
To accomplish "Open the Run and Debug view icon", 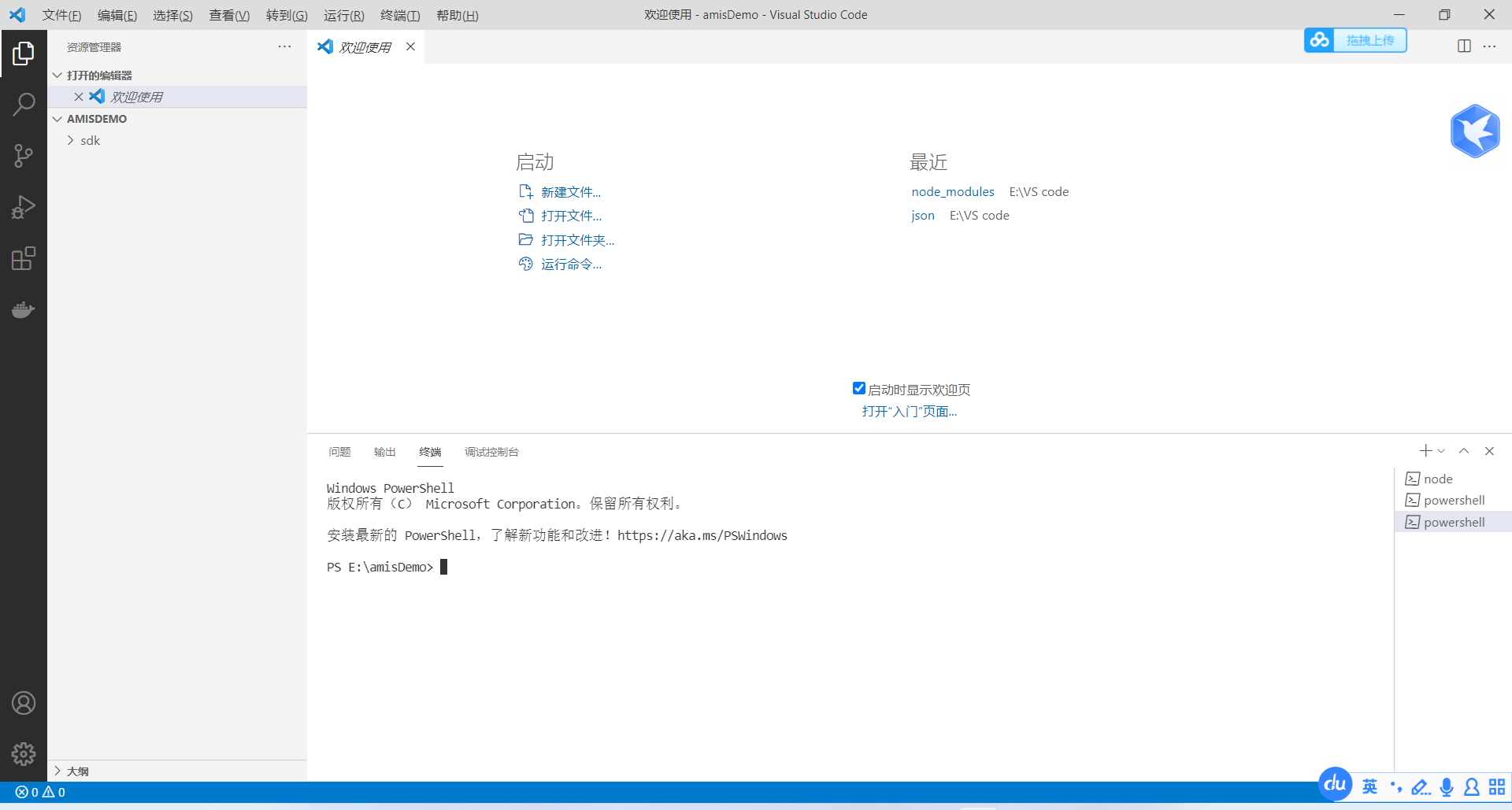I will (x=24, y=207).
